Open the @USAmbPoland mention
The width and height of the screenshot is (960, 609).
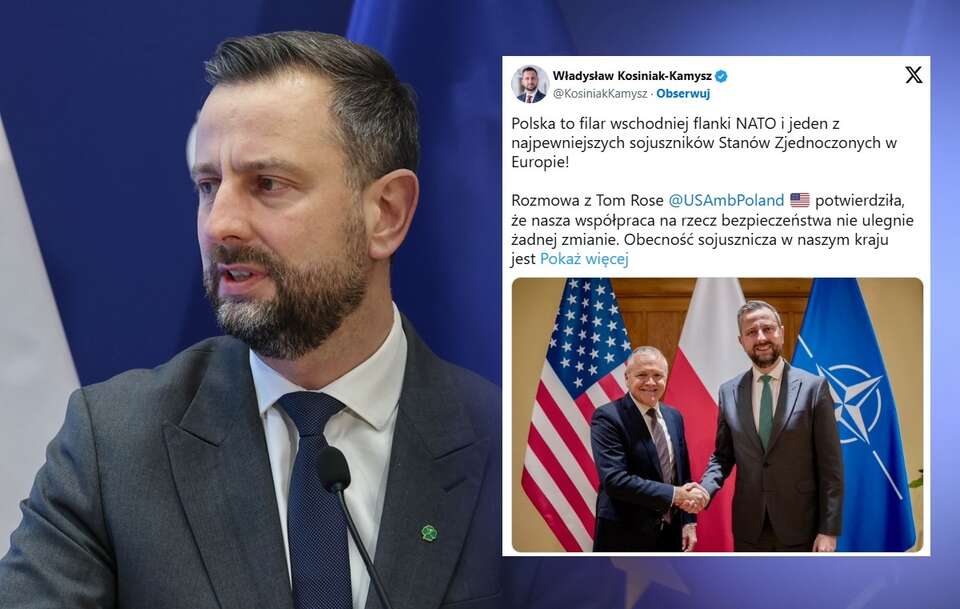726,200
